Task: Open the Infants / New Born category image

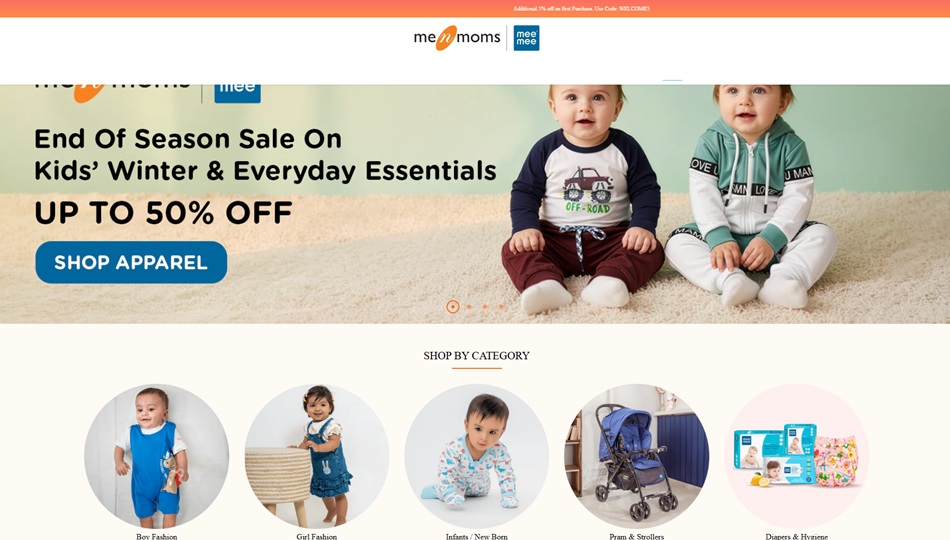Action: coord(477,456)
